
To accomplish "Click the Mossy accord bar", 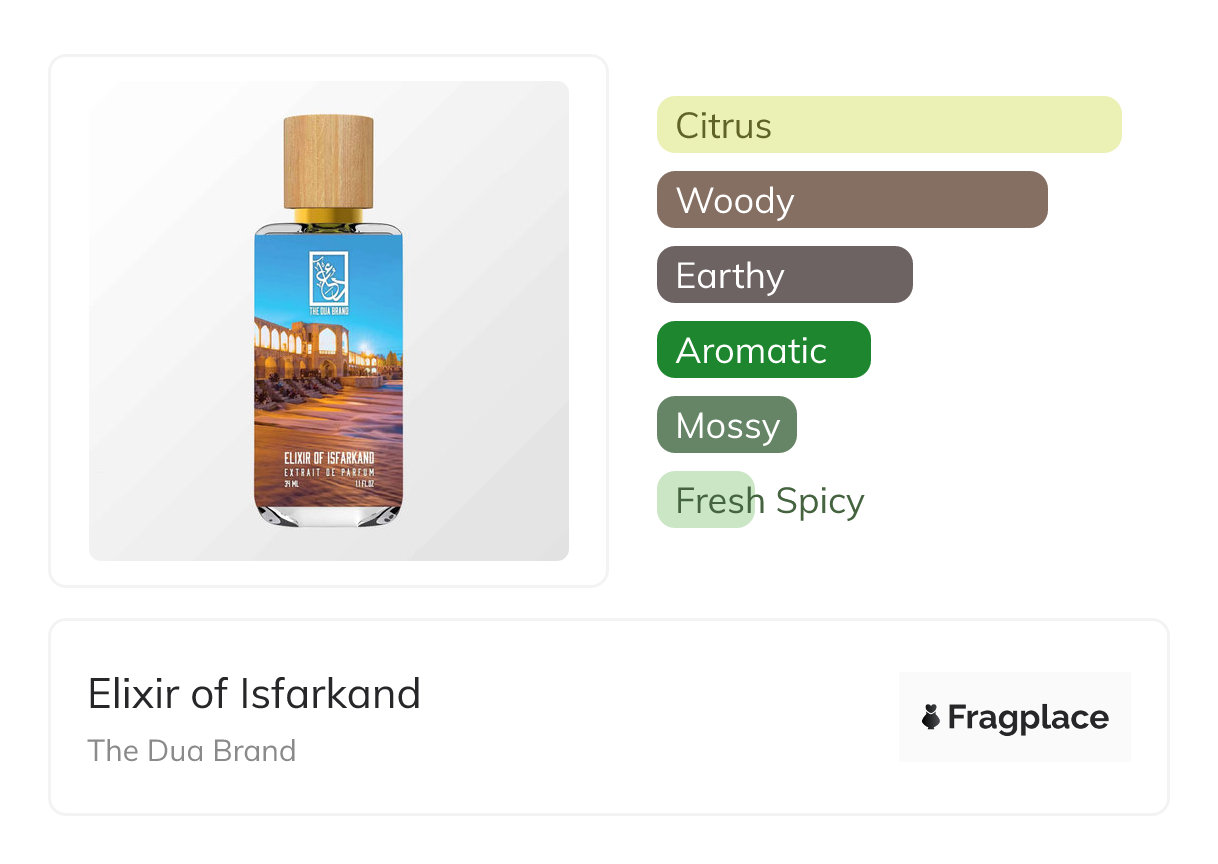I will [x=726, y=425].
